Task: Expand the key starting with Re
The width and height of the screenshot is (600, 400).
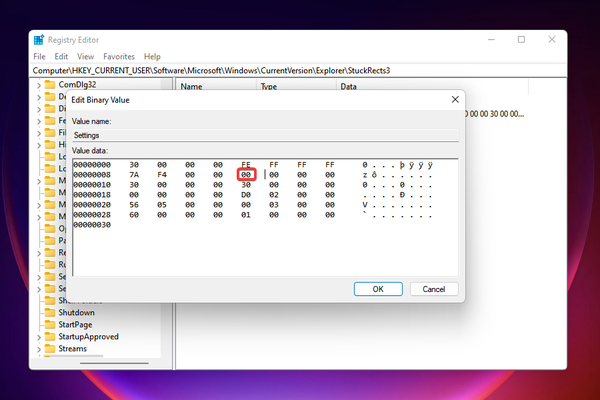Action: (39, 253)
